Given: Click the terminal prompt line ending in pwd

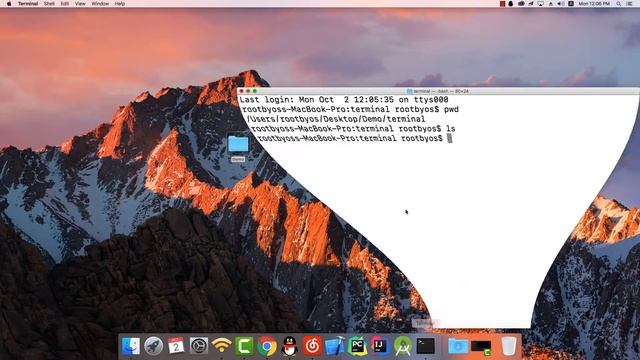Looking at the screenshot, I should tap(351, 109).
